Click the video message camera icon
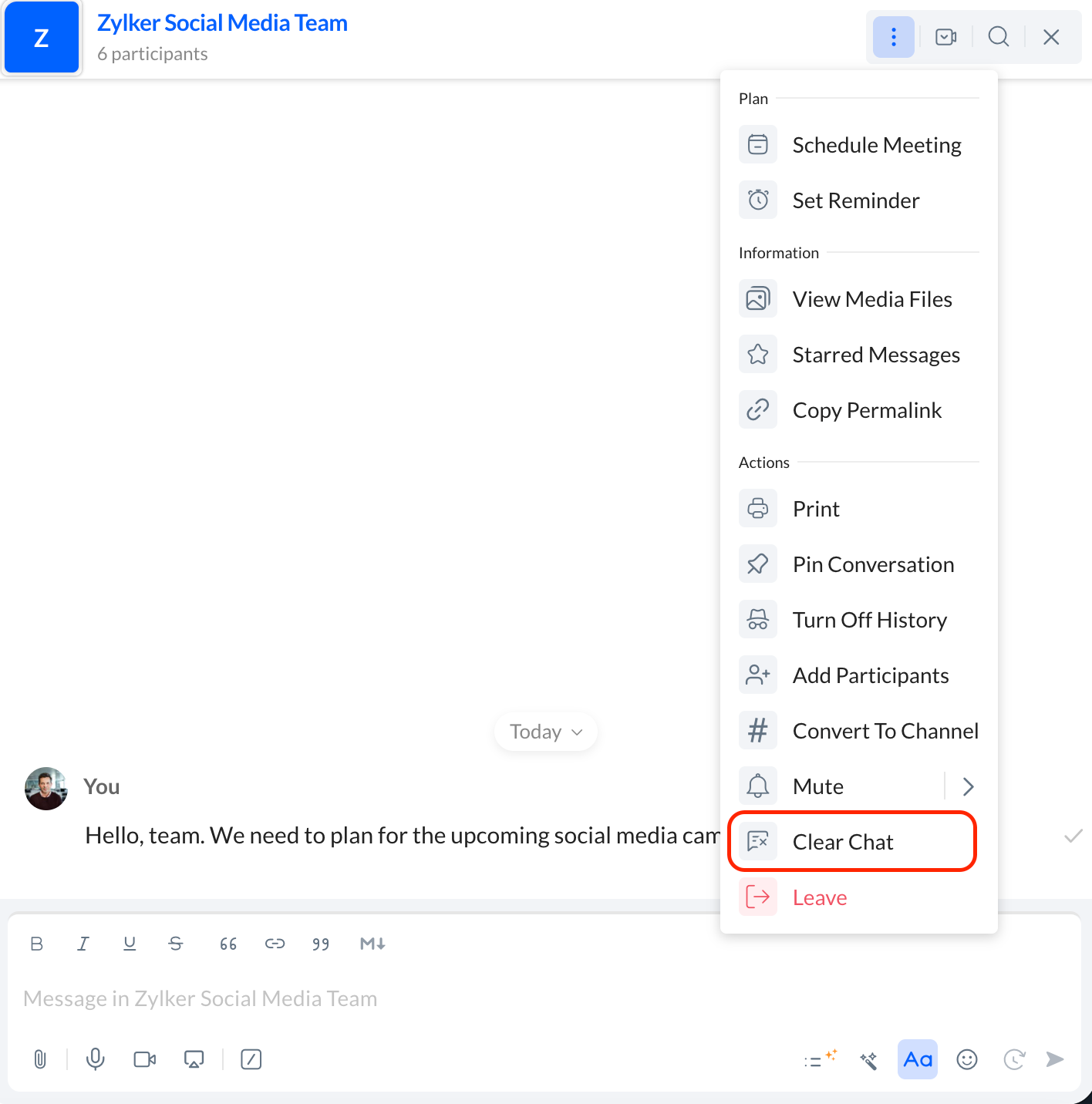 click(145, 1059)
